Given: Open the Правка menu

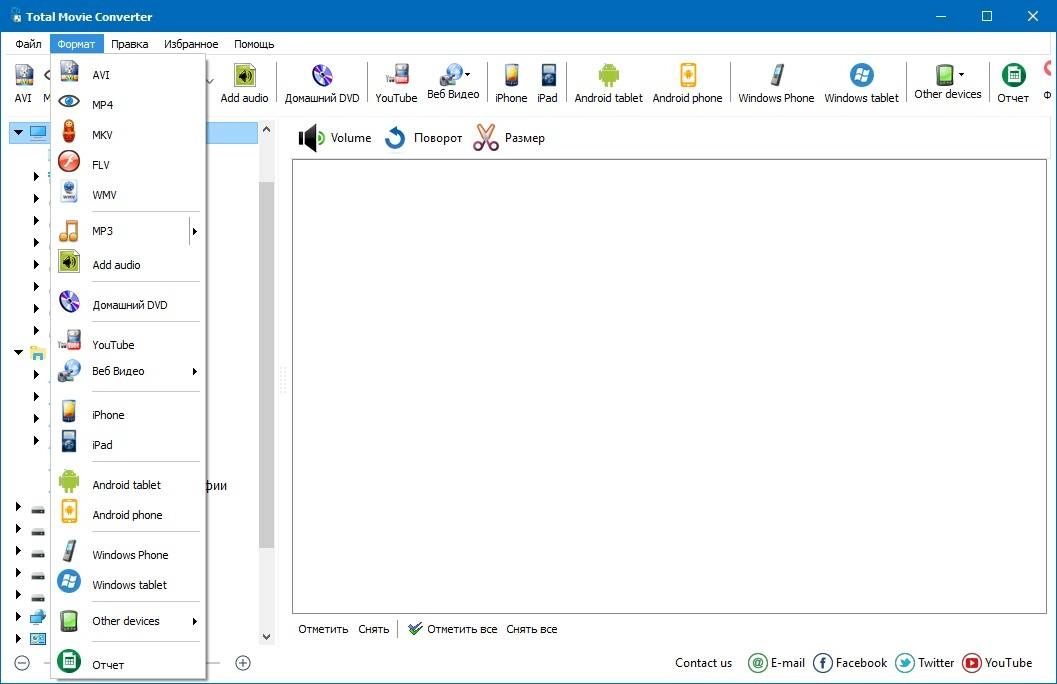Looking at the screenshot, I should pos(129,44).
